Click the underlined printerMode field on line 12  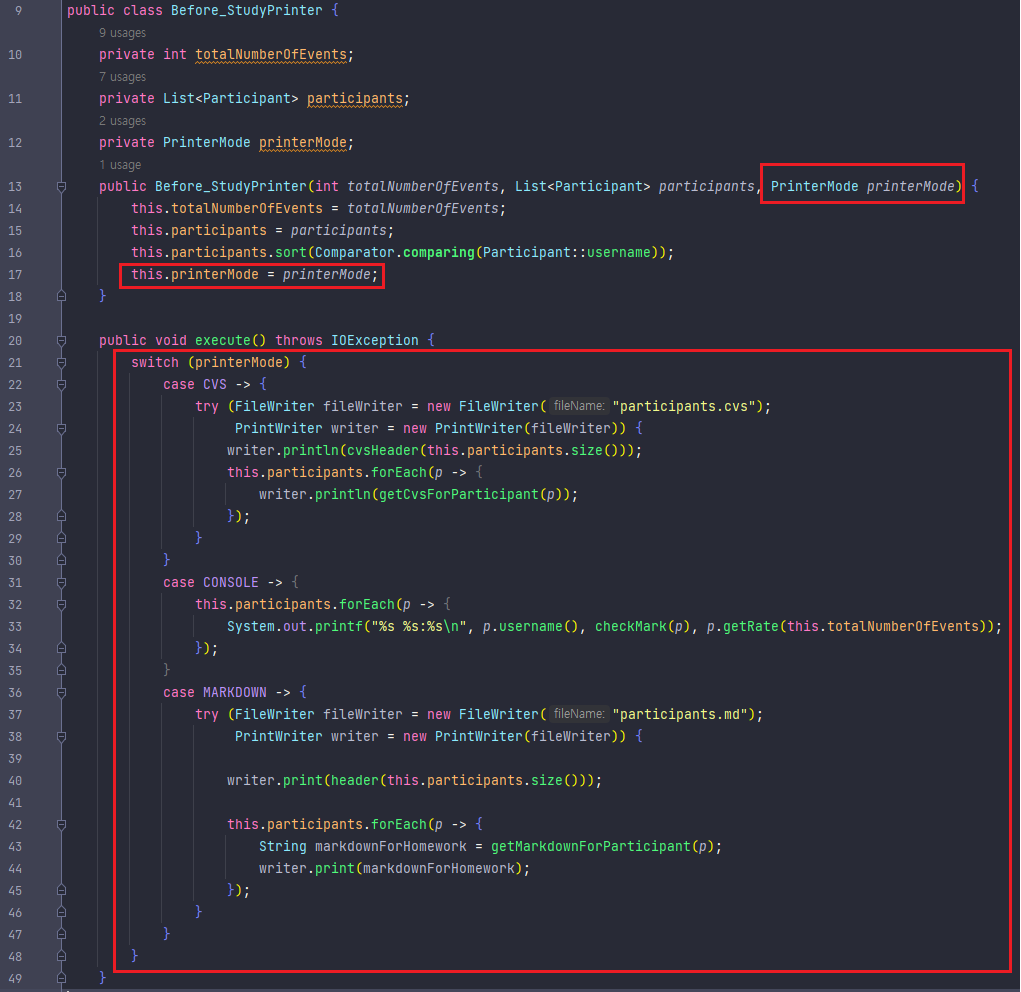pos(303,143)
